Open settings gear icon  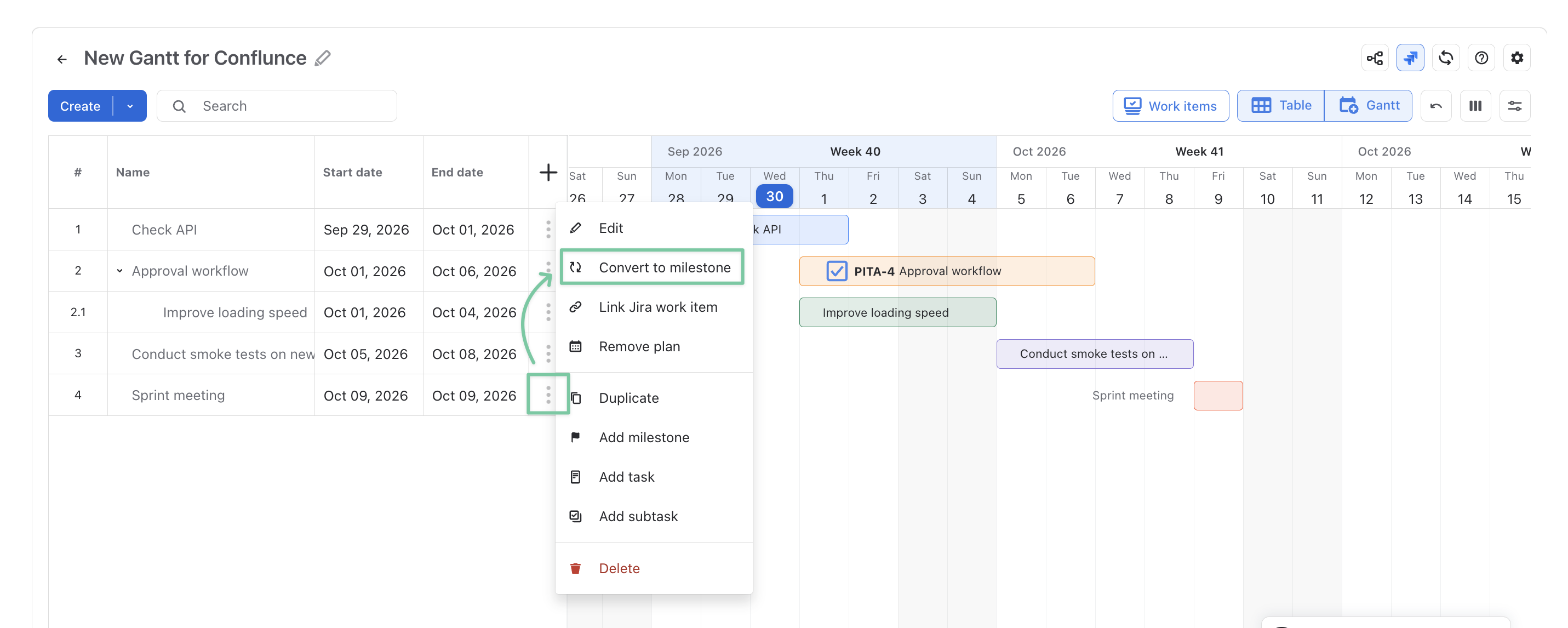[1517, 58]
